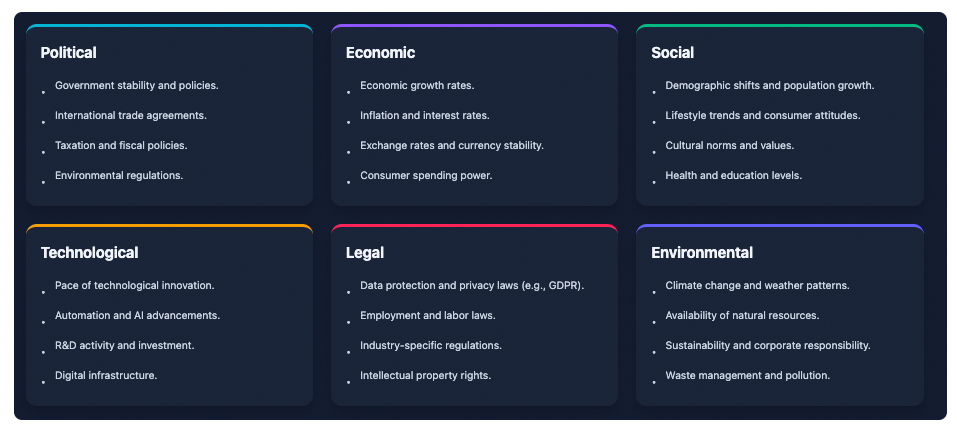This screenshot has width=957, height=432.
Task: Select "Intellectual property rights" entry
Action: click(x=426, y=376)
